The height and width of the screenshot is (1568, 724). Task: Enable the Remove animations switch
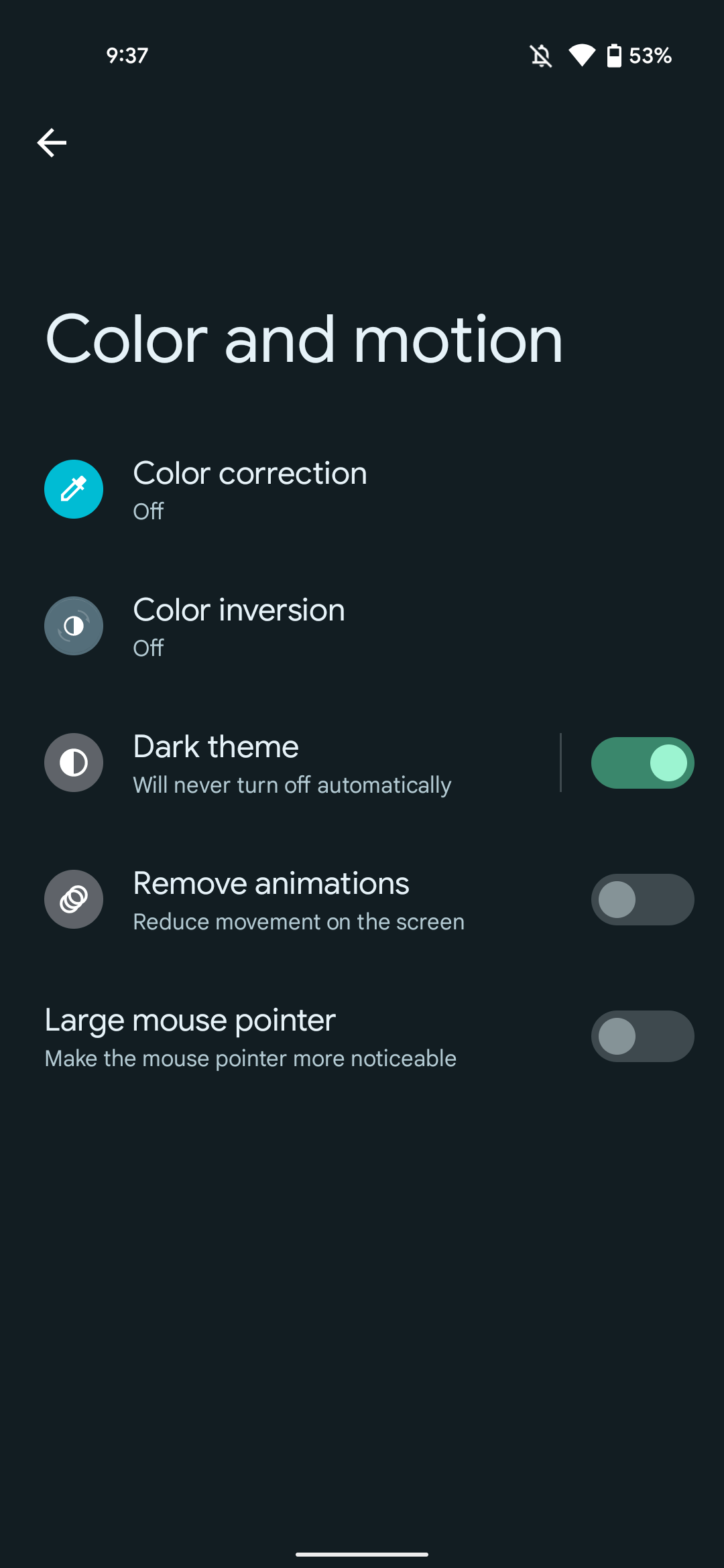coord(642,899)
